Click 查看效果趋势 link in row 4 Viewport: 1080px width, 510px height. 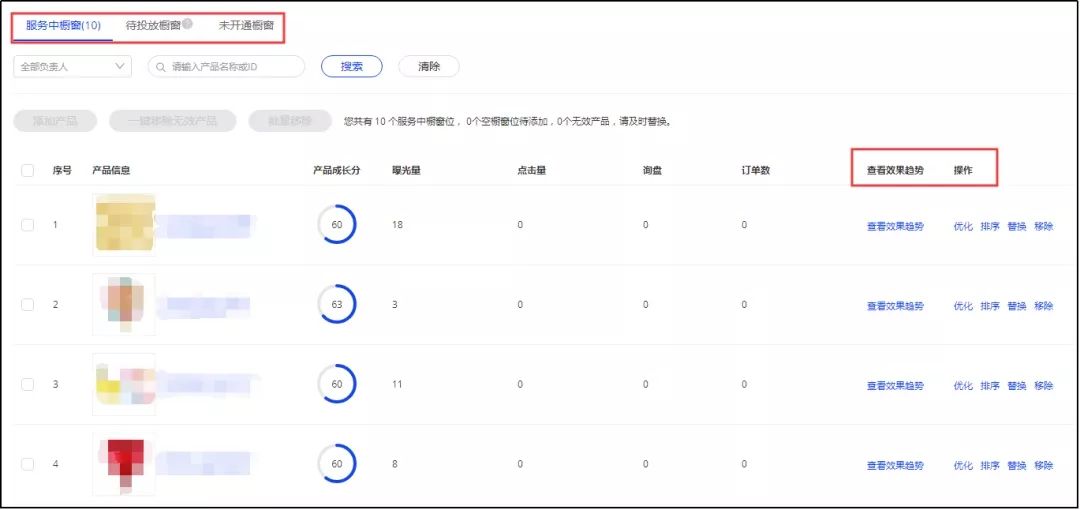(x=895, y=466)
